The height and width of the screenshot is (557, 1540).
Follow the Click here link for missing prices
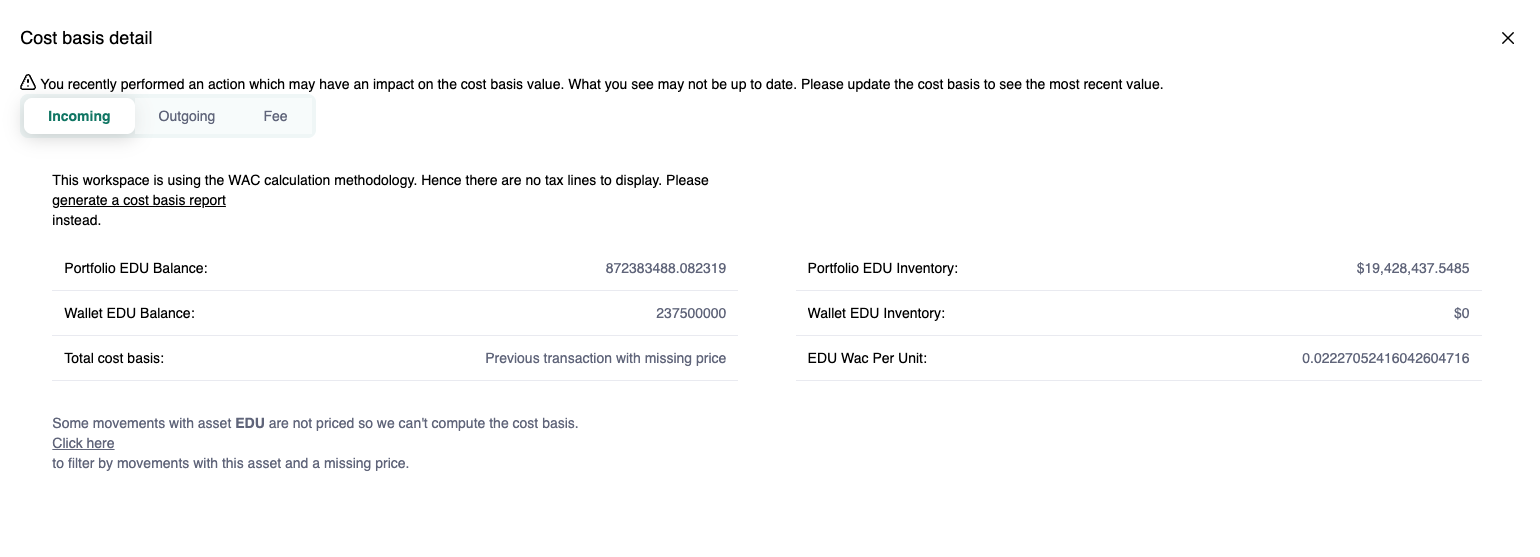click(83, 443)
